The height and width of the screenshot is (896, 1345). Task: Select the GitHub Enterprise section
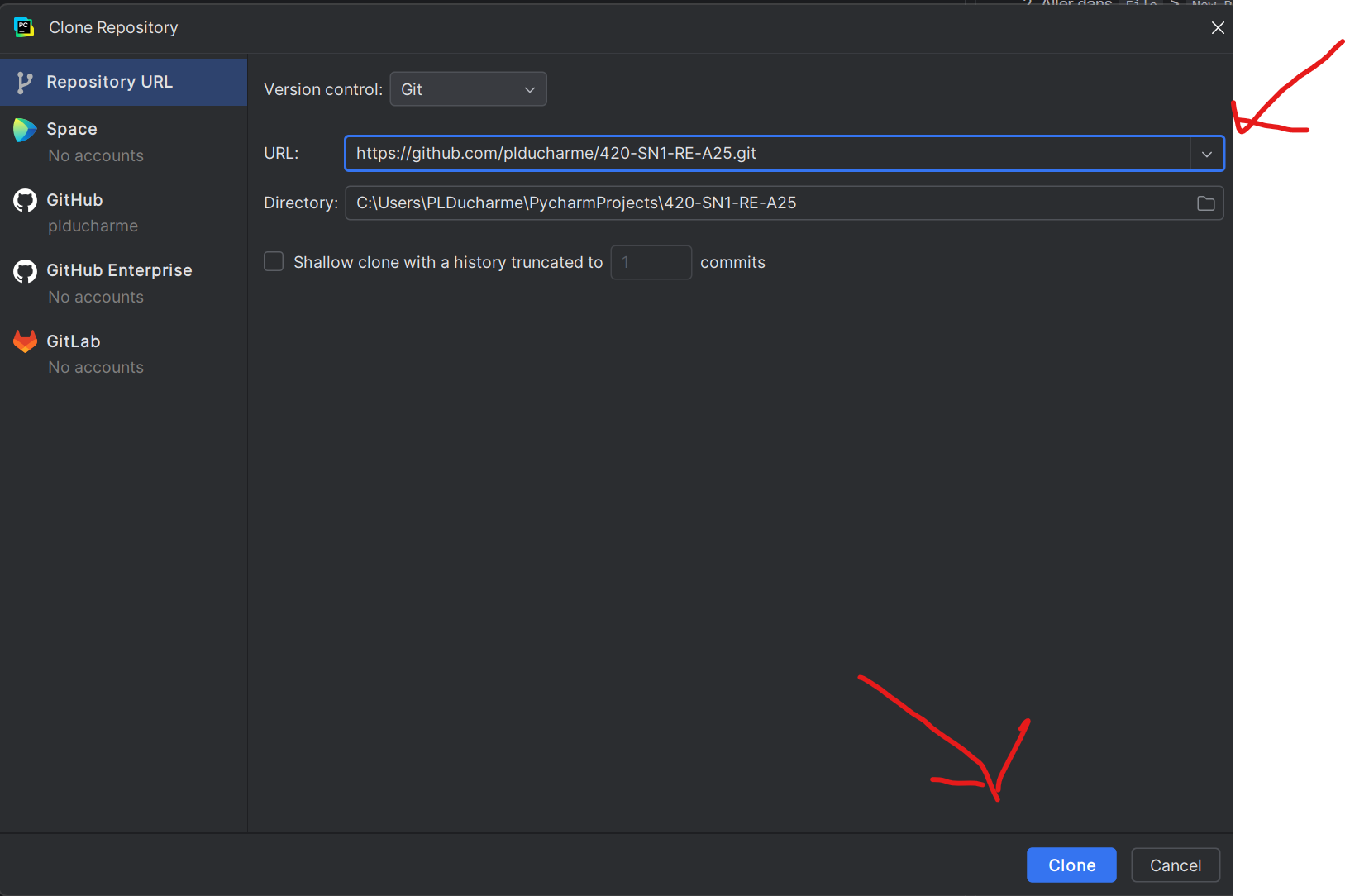[124, 283]
